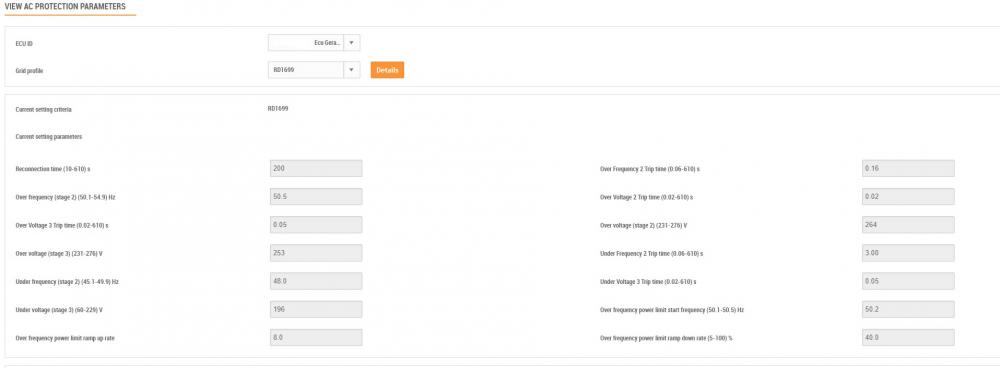Click Under frequency stage 2 field 48.0
This screenshot has height=368, width=1000.
tap(316, 281)
